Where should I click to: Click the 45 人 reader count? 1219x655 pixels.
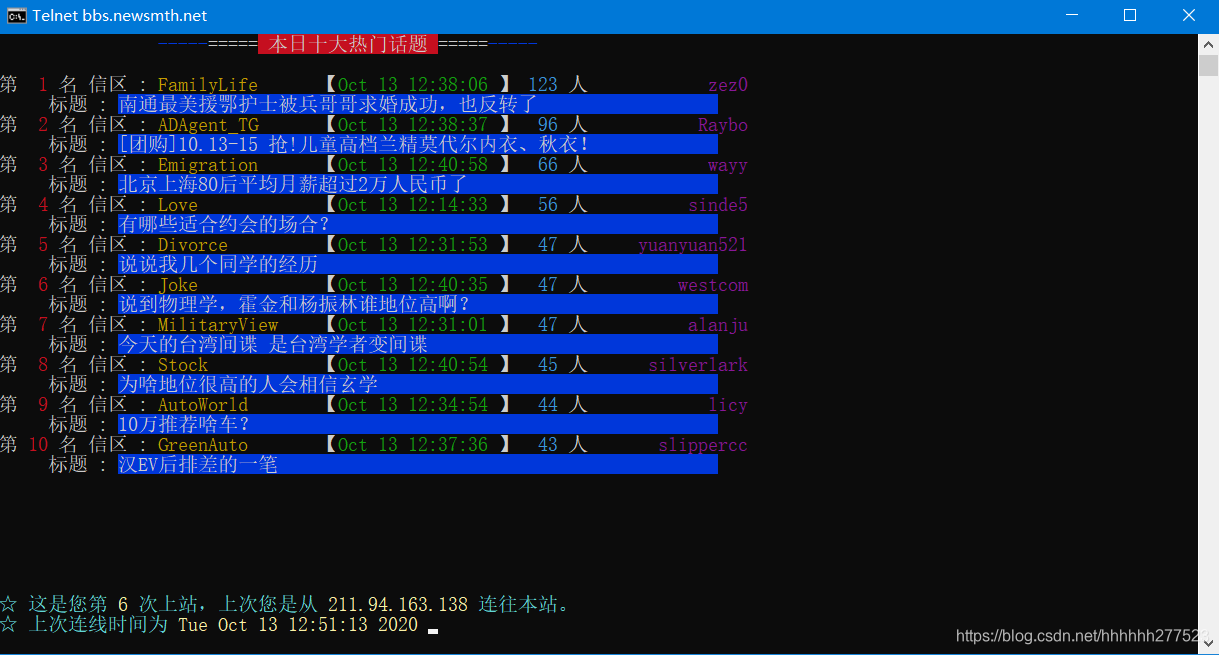click(x=563, y=365)
